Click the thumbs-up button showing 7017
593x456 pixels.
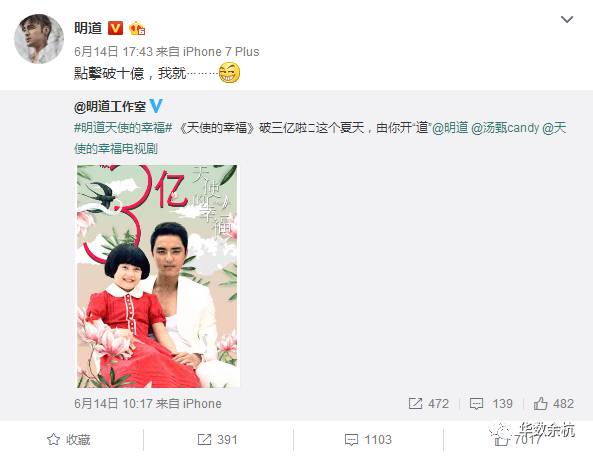[x=518, y=440]
